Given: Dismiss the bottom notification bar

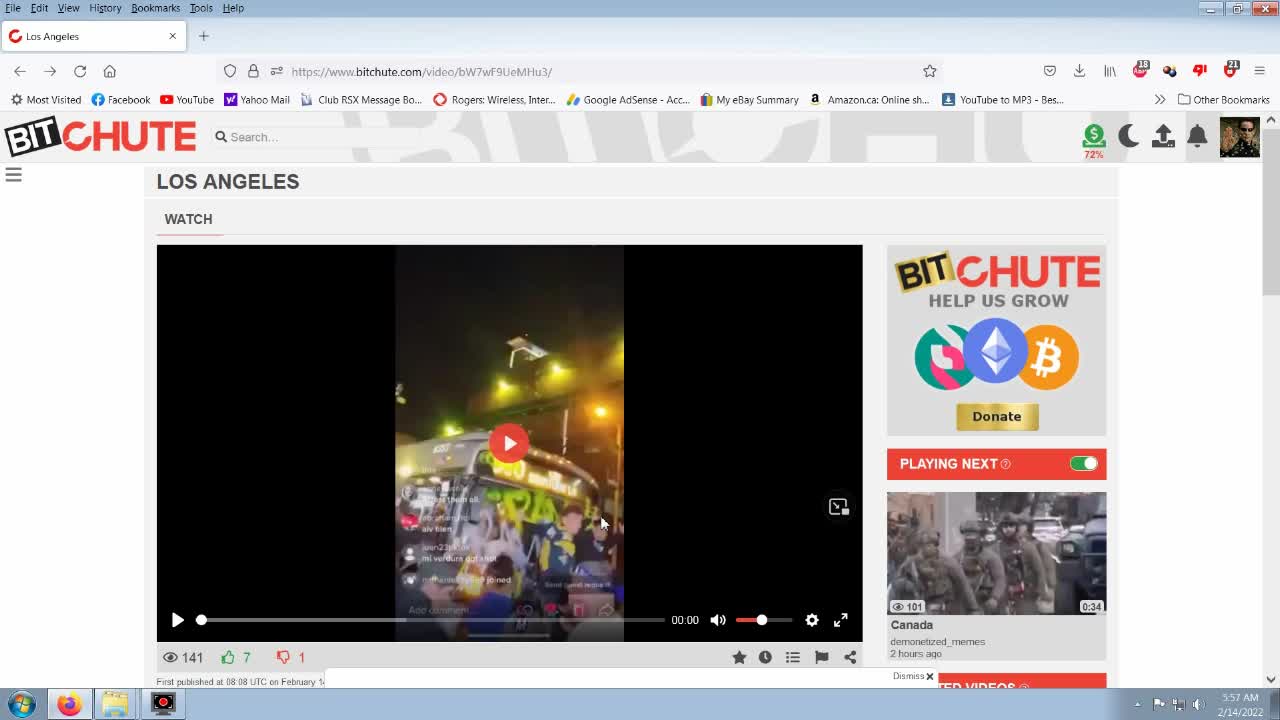Looking at the screenshot, I should click(x=914, y=676).
